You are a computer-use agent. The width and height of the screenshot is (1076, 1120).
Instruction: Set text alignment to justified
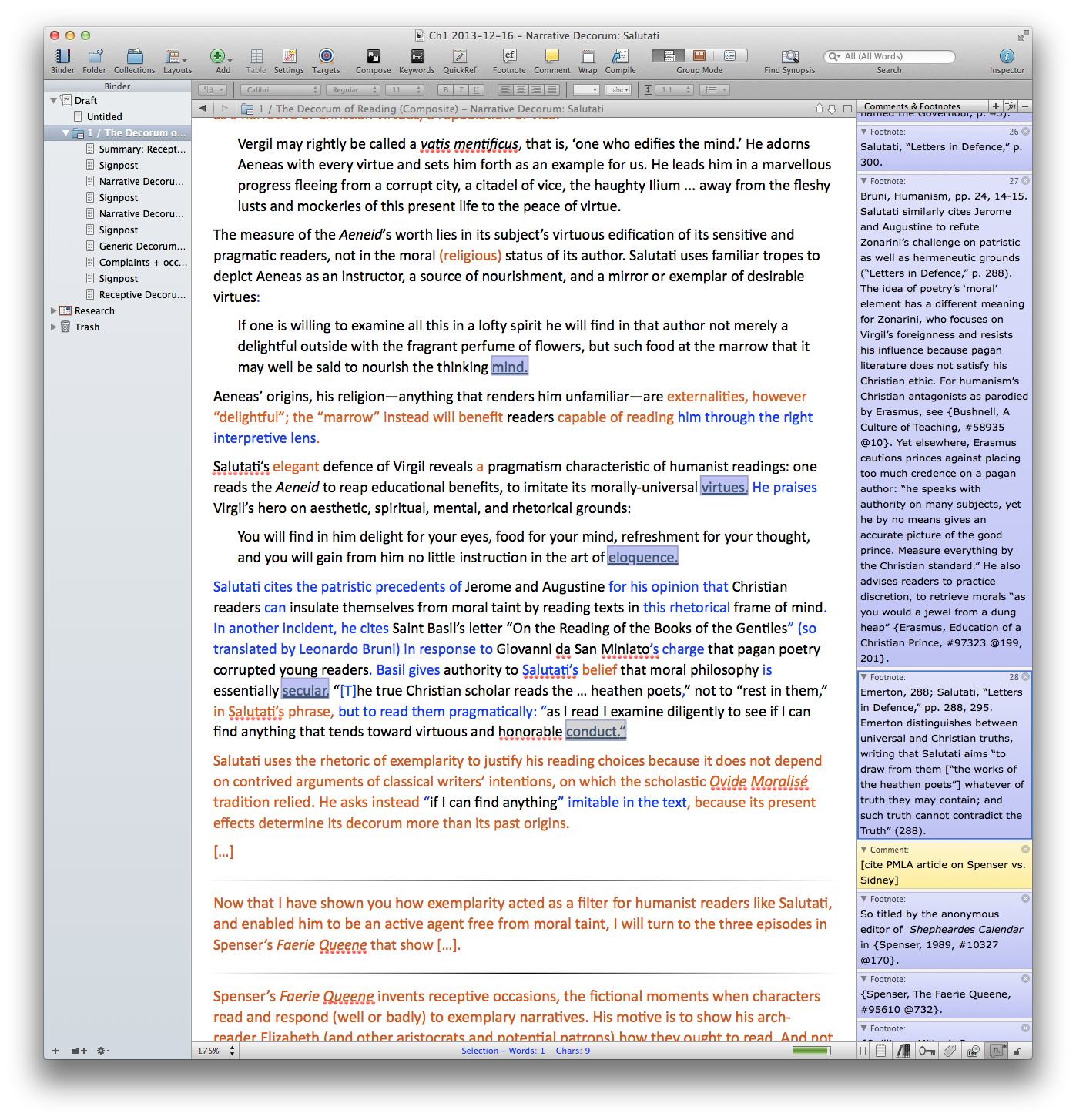click(551, 90)
